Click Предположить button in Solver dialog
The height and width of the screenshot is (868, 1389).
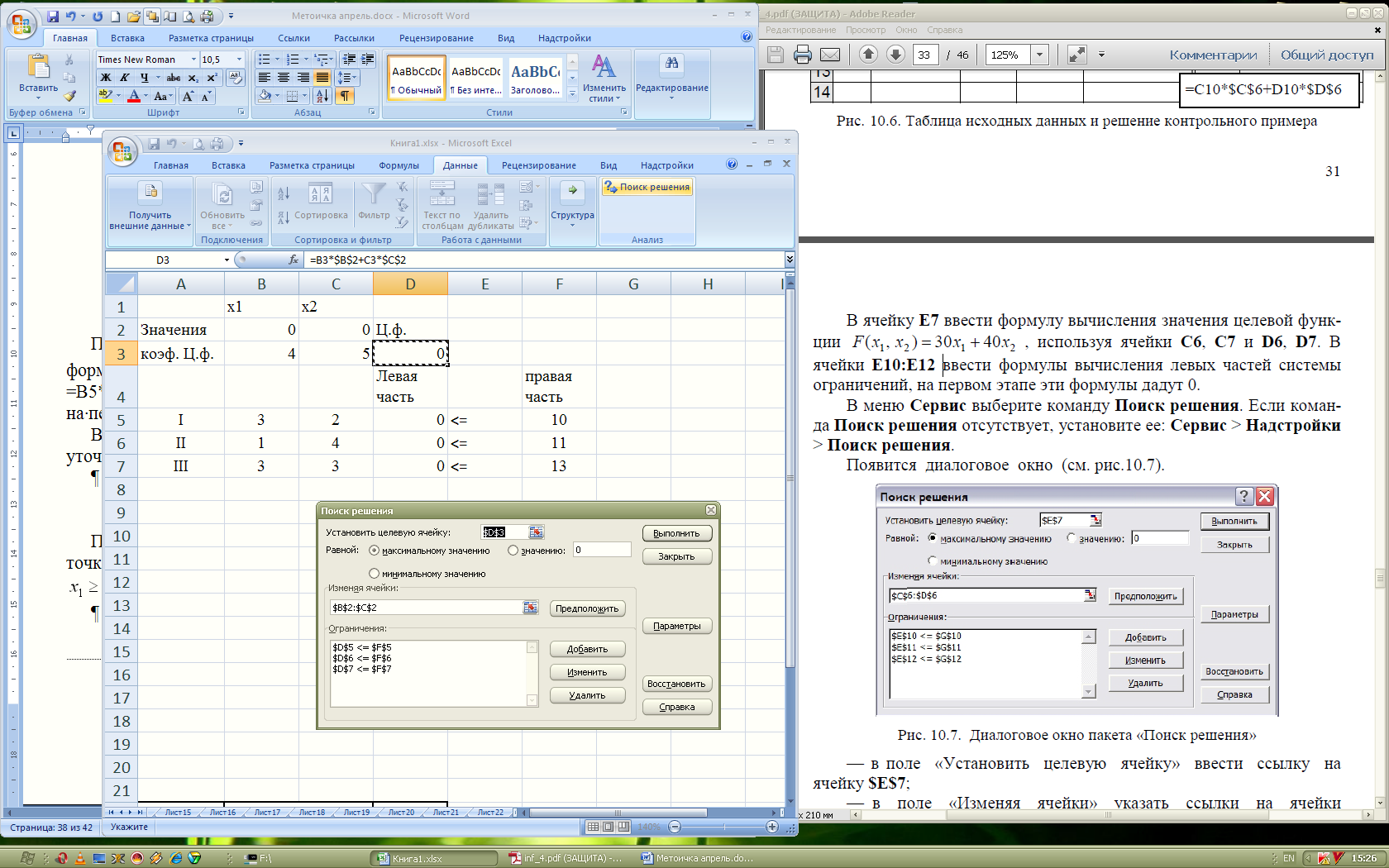tap(587, 608)
